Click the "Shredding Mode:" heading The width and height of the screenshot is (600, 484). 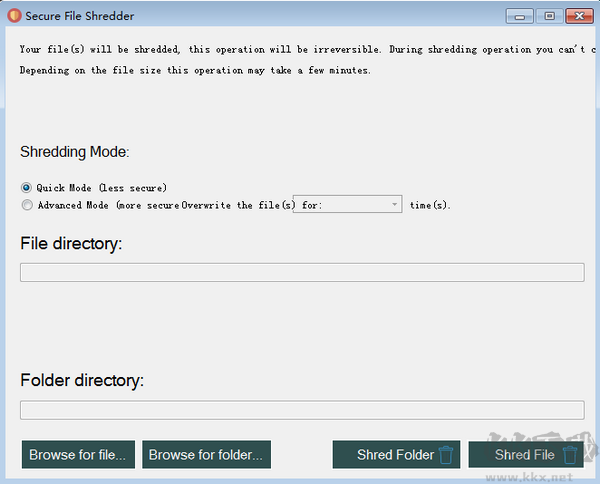tap(74, 152)
